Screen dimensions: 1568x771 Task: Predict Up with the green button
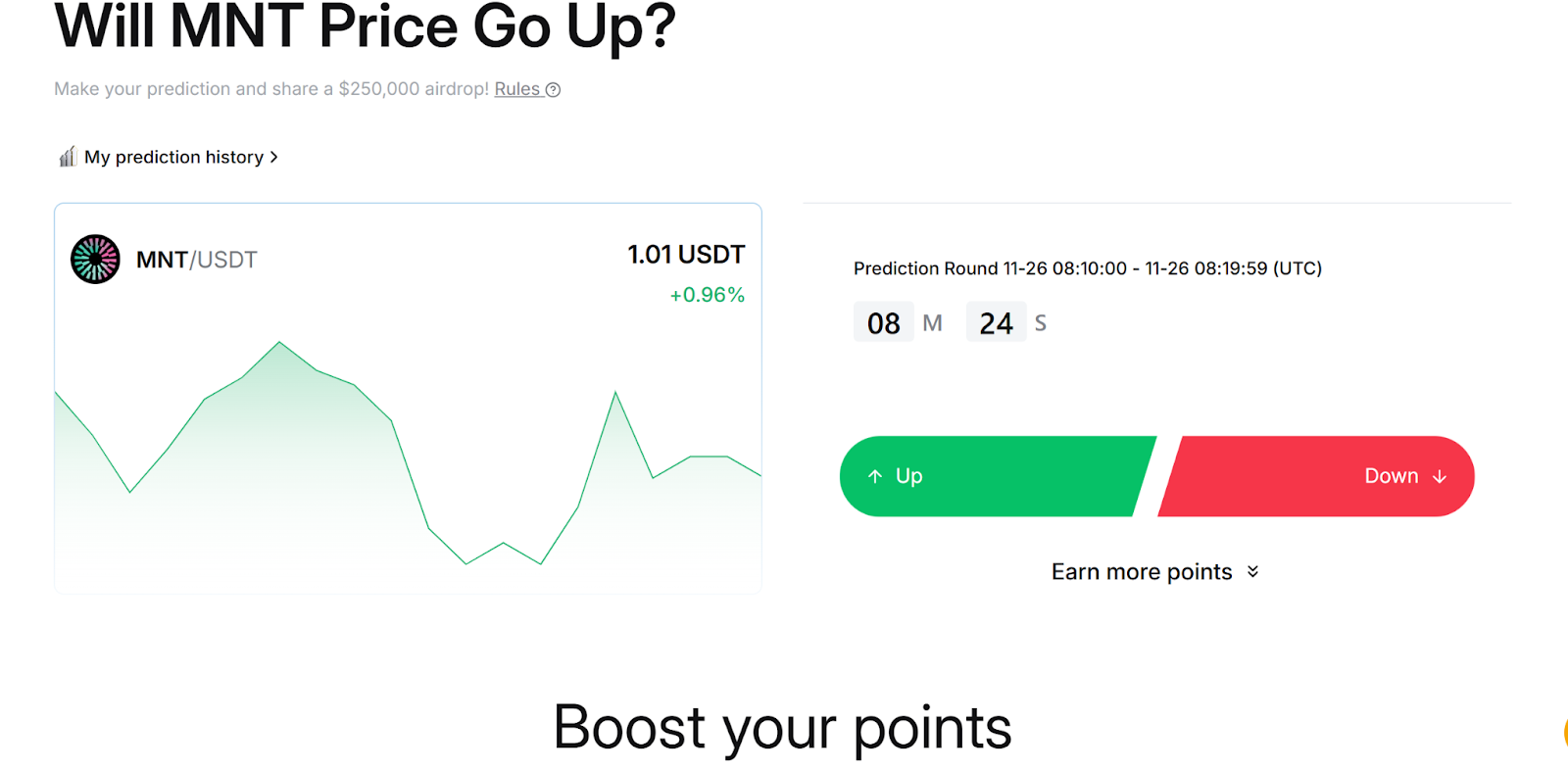coord(998,476)
